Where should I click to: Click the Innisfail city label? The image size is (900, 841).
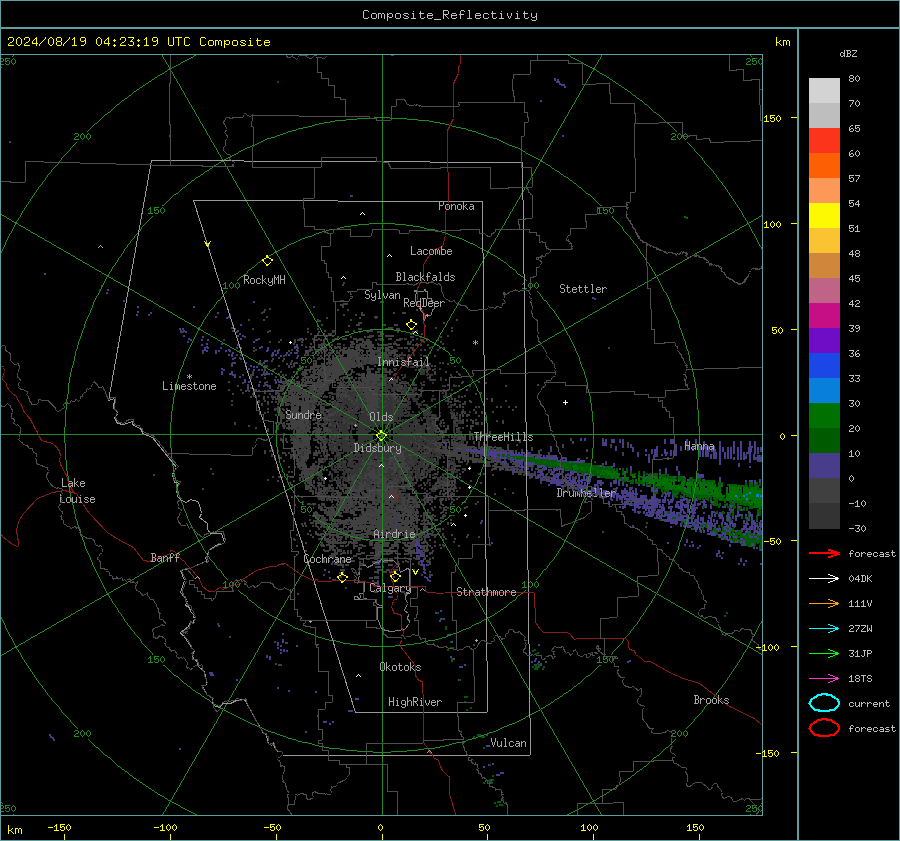[x=404, y=362]
